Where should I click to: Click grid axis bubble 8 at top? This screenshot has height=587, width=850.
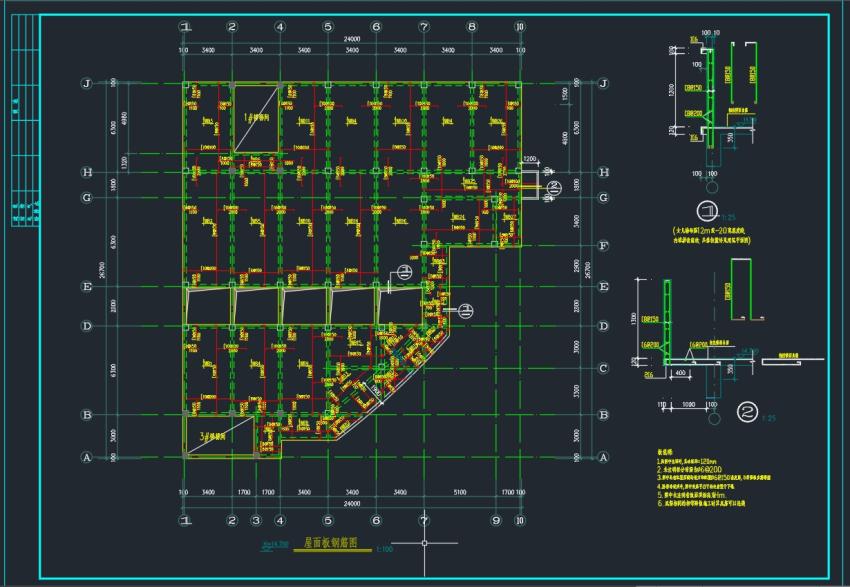click(472, 26)
